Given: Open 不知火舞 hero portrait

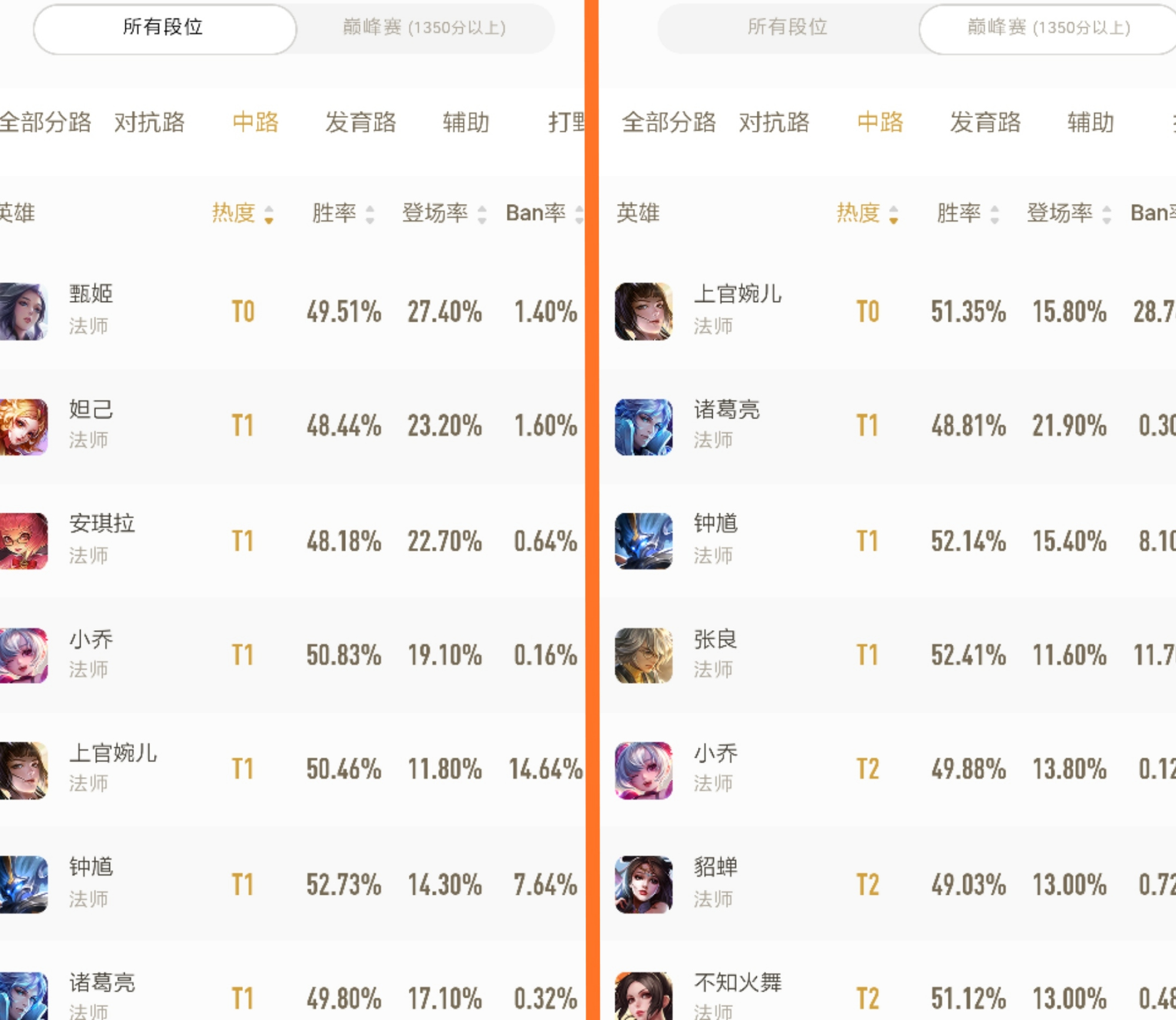Looking at the screenshot, I should [643, 996].
